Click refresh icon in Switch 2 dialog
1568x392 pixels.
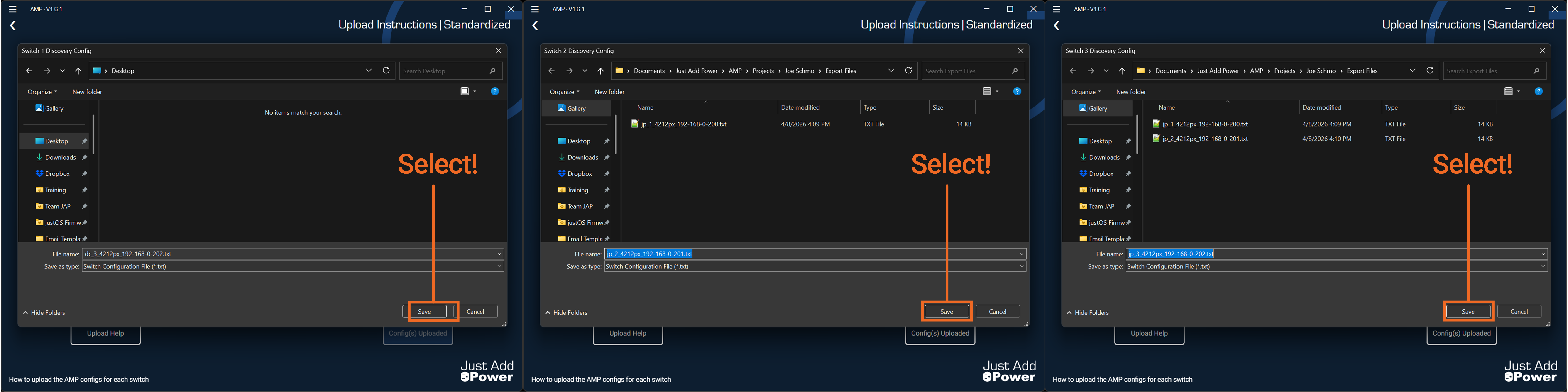[x=908, y=71]
